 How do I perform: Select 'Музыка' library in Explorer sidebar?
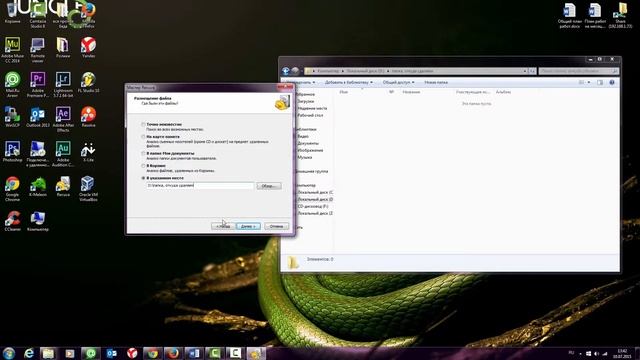coord(305,158)
